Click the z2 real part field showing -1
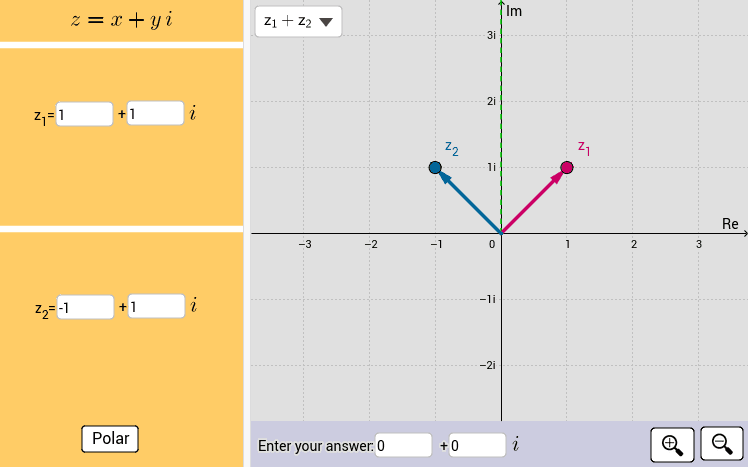The height and width of the screenshot is (469, 750). click(86, 307)
